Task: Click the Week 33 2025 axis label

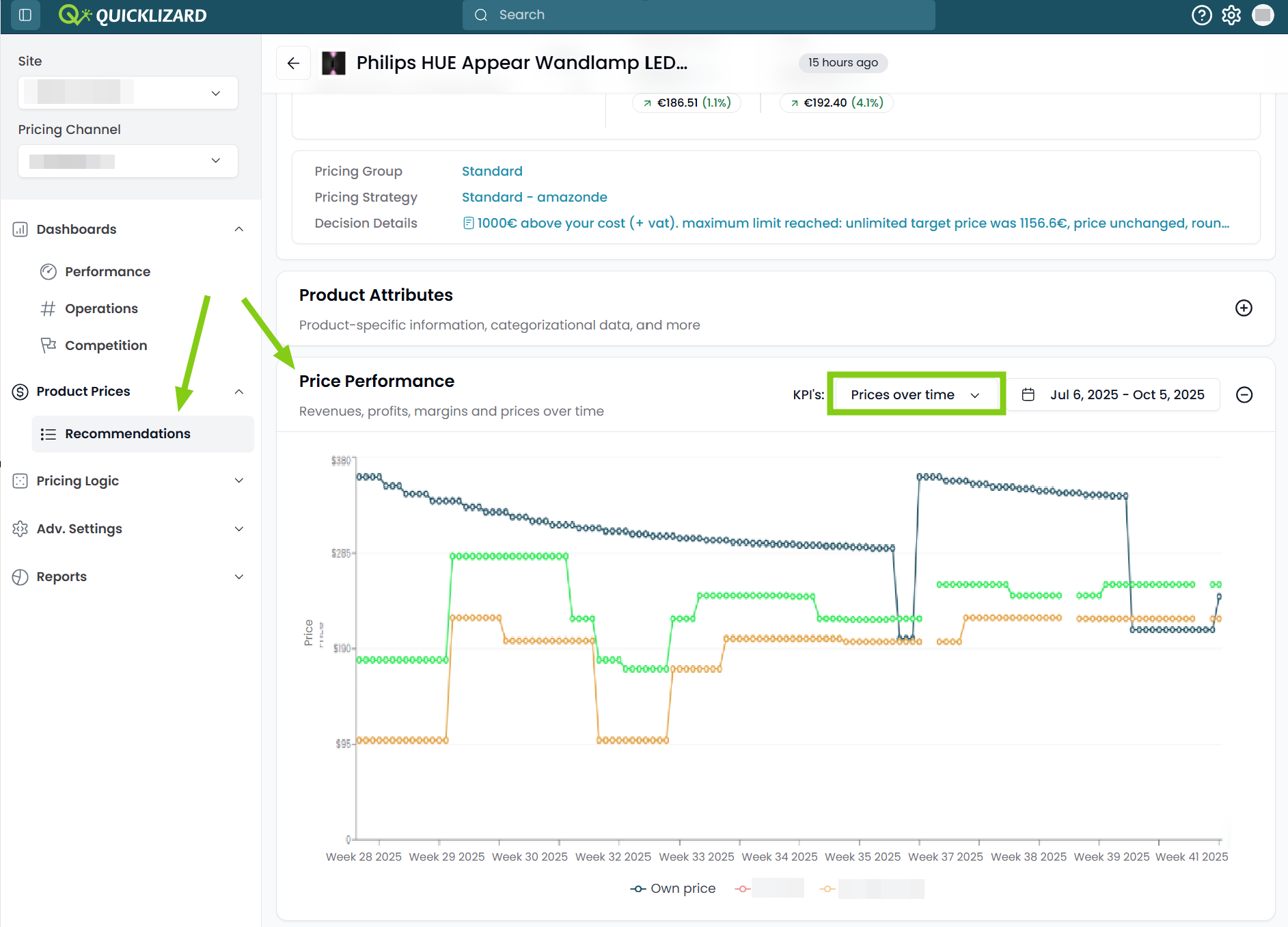Action: [696, 857]
